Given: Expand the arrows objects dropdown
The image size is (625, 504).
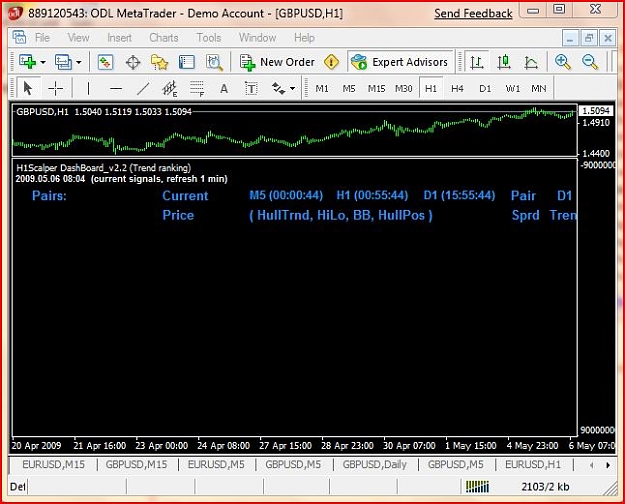Looking at the screenshot, I should pyautogui.click(x=293, y=89).
